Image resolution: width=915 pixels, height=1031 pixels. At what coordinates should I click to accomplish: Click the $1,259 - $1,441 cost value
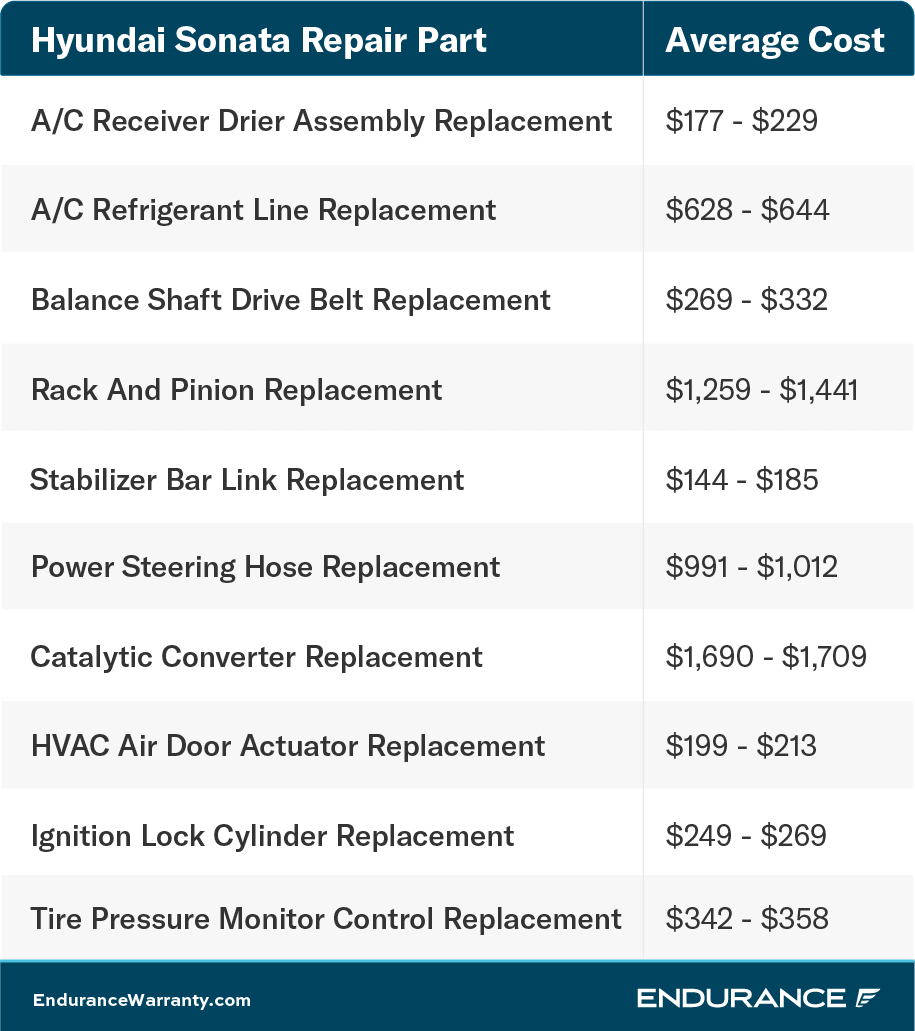762,389
